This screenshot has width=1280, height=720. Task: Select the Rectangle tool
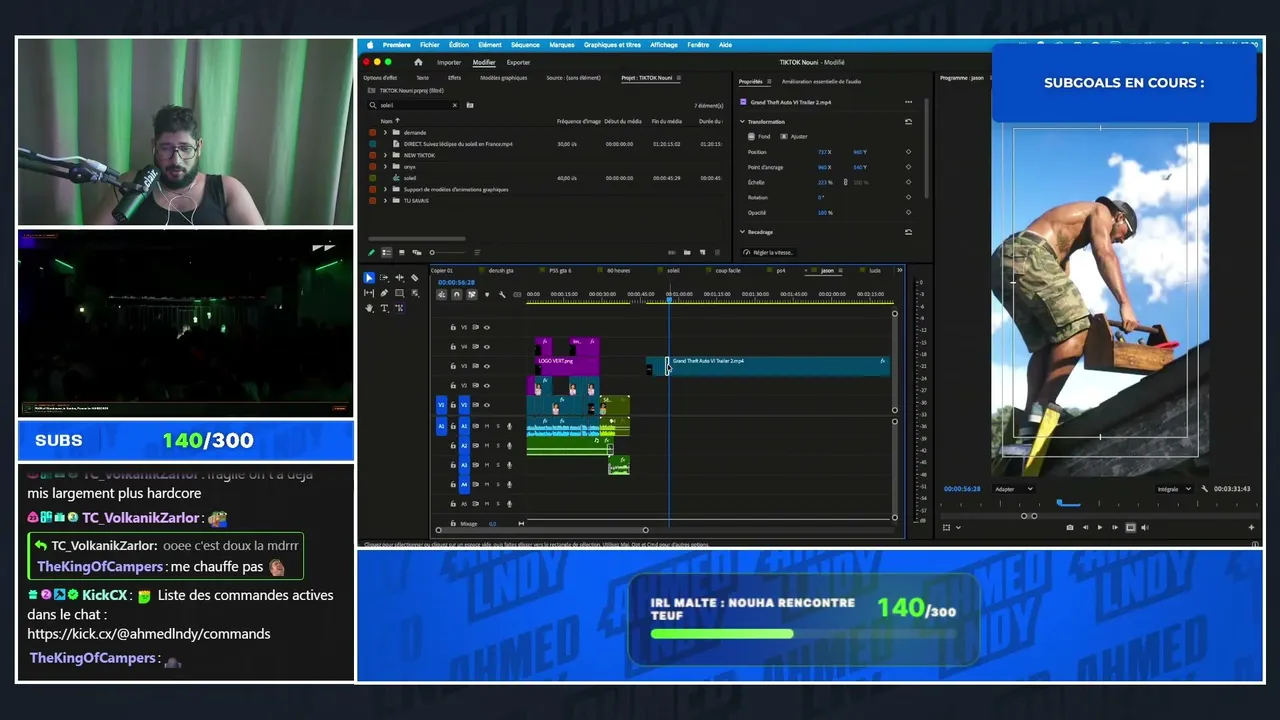tap(399, 293)
